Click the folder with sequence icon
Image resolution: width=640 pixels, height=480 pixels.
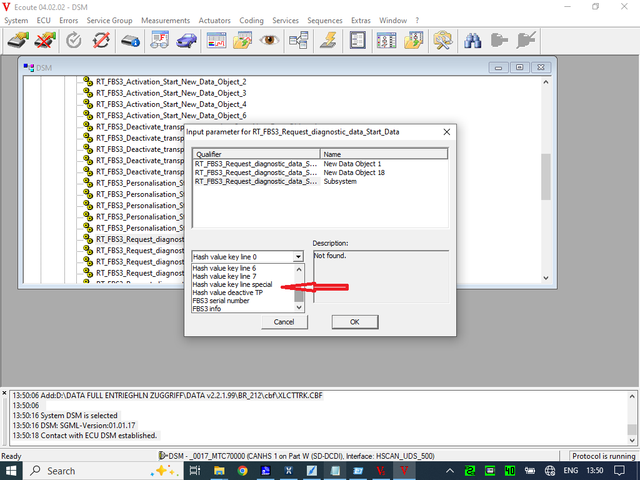click(x=413, y=40)
